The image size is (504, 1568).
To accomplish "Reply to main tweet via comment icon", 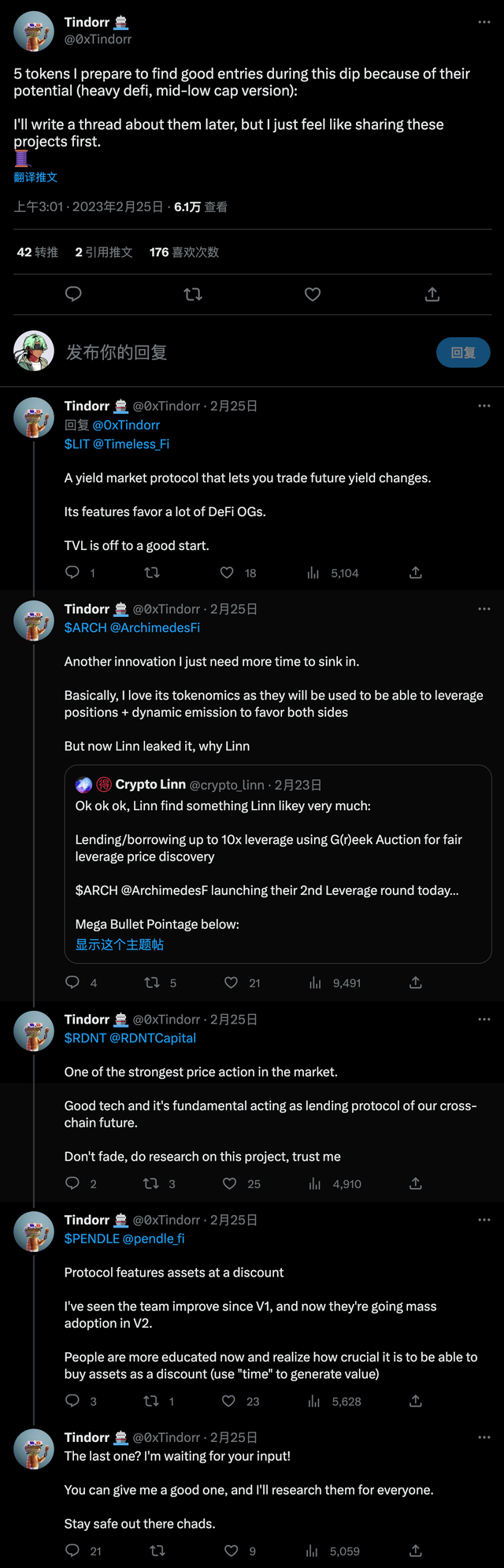I will click(x=73, y=295).
